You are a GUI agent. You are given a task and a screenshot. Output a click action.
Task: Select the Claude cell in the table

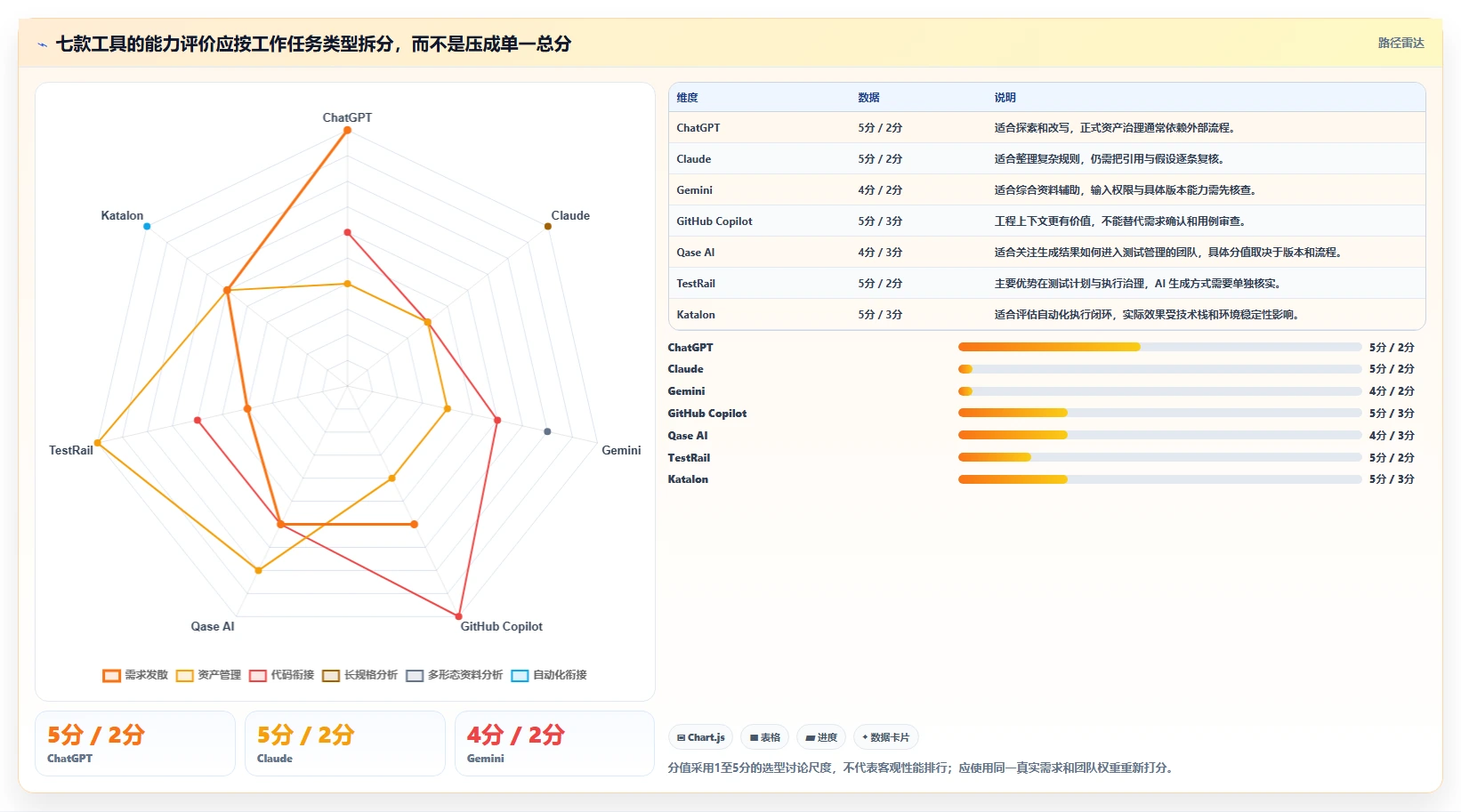(x=694, y=159)
